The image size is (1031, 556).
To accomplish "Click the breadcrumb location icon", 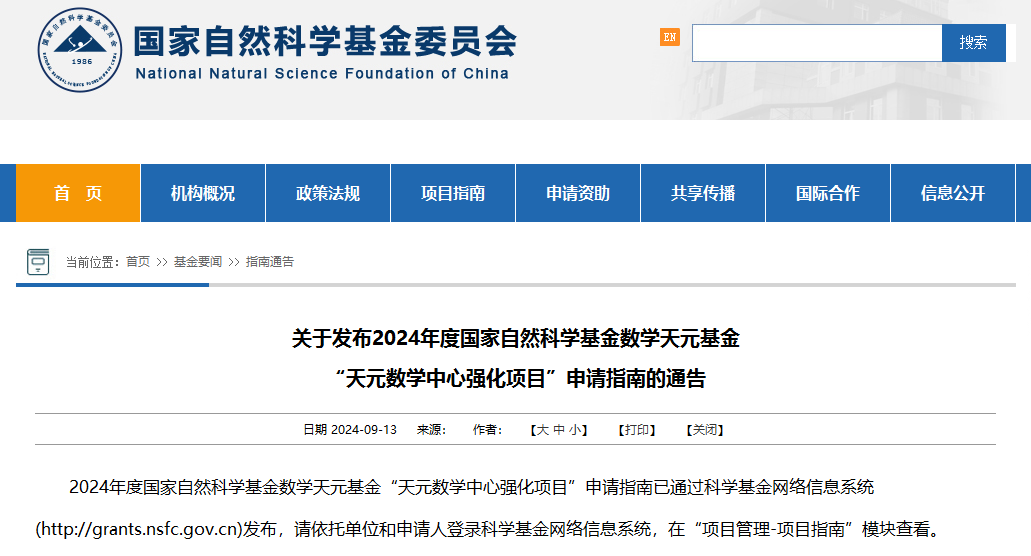I will [38, 262].
